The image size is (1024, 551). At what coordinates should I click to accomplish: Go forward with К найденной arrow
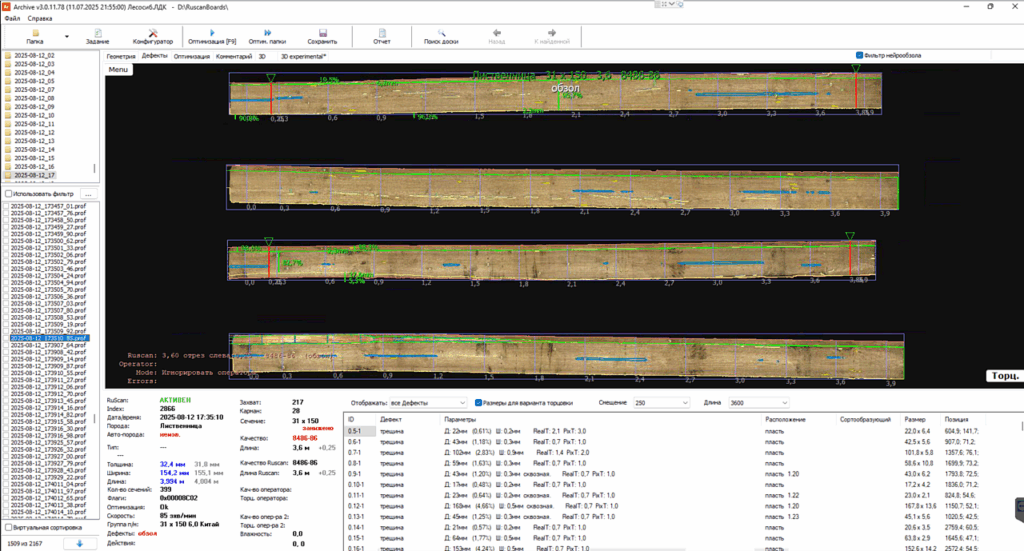[552, 37]
